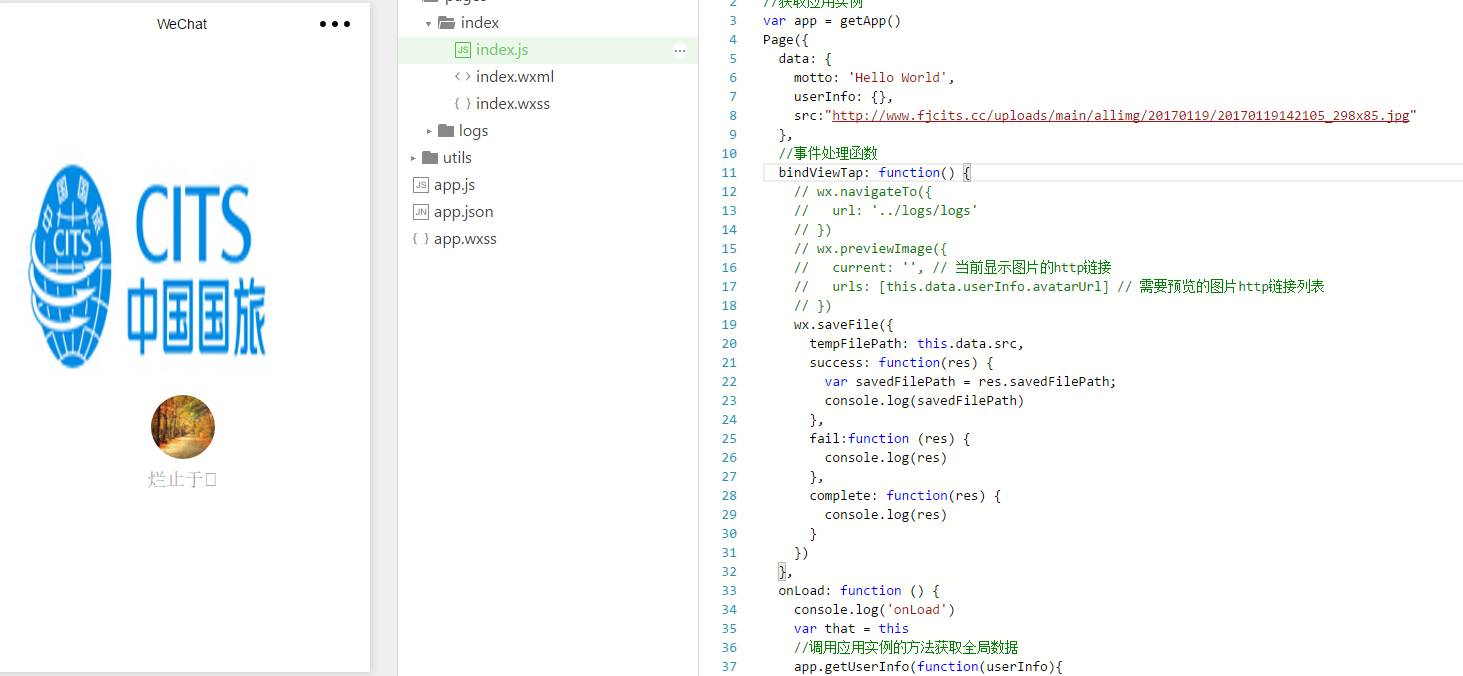Click the JSON icon beside app.json
Image resolution: width=1463 pixels, height=676 pixels.
point(421,212)
